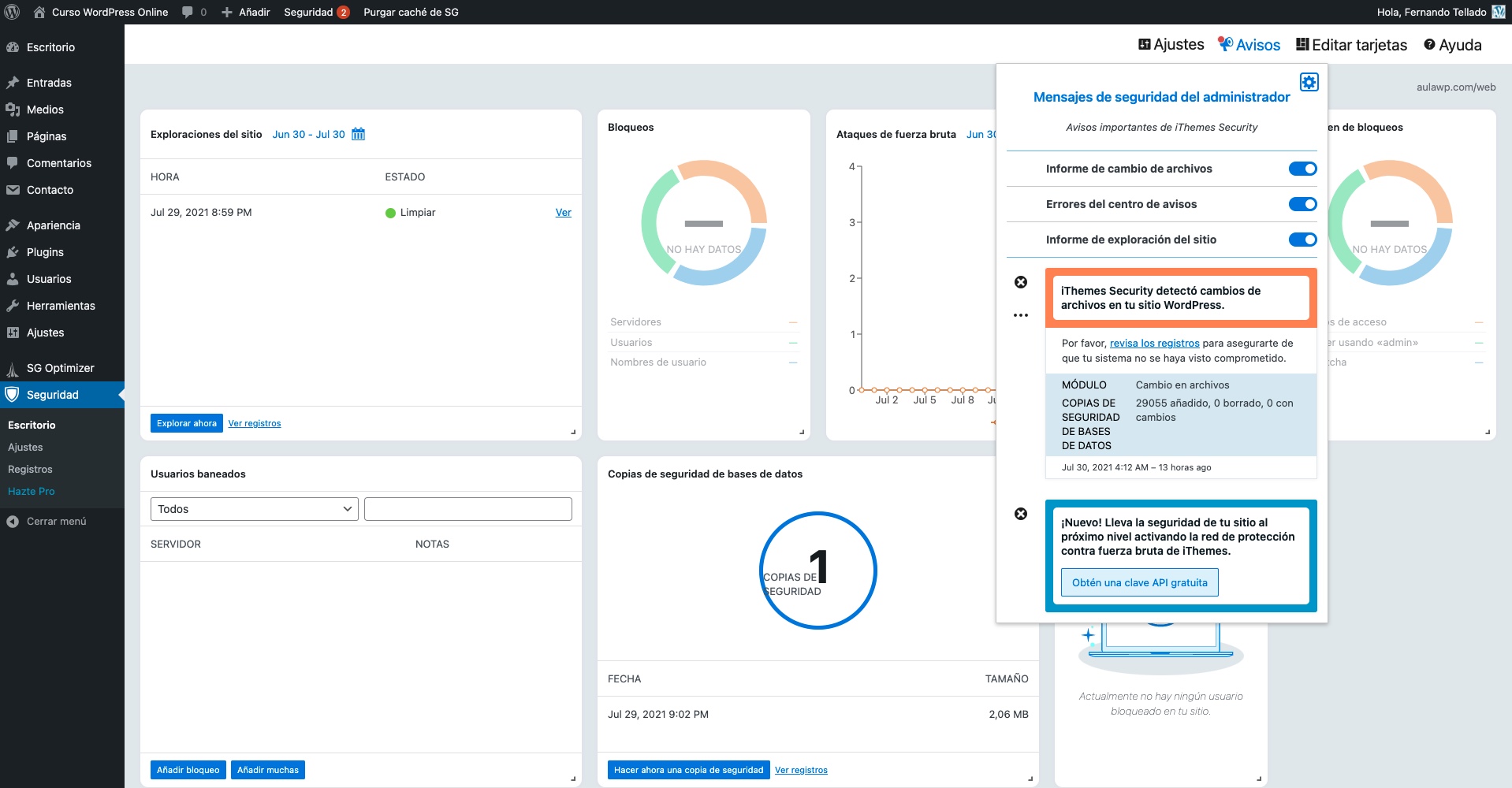Open the comments bubble icon in admin bar

pyautogui.click(x=188, y=12)
